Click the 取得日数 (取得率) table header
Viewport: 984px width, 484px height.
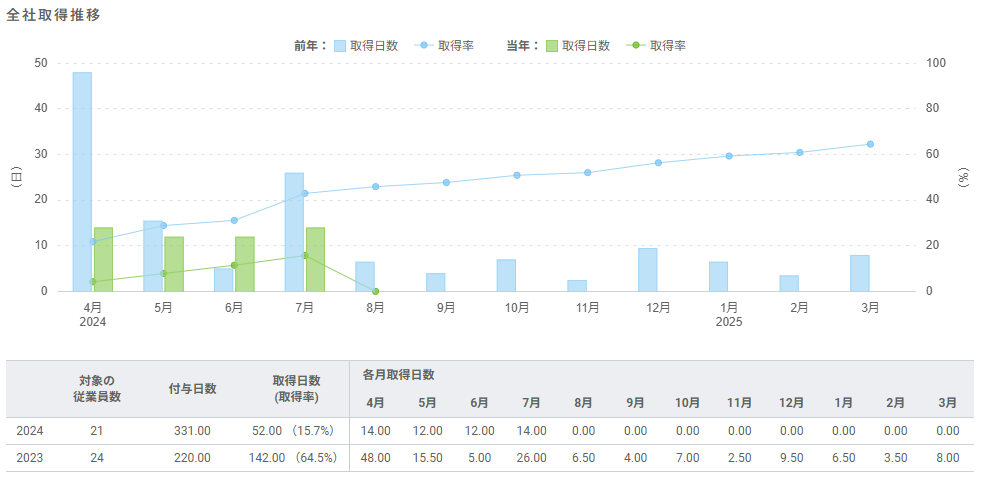[296, 388]
